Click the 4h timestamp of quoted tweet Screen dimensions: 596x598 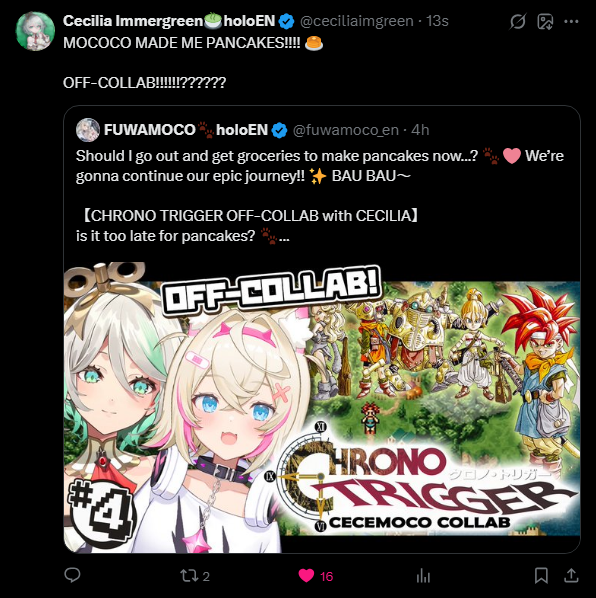420,130
